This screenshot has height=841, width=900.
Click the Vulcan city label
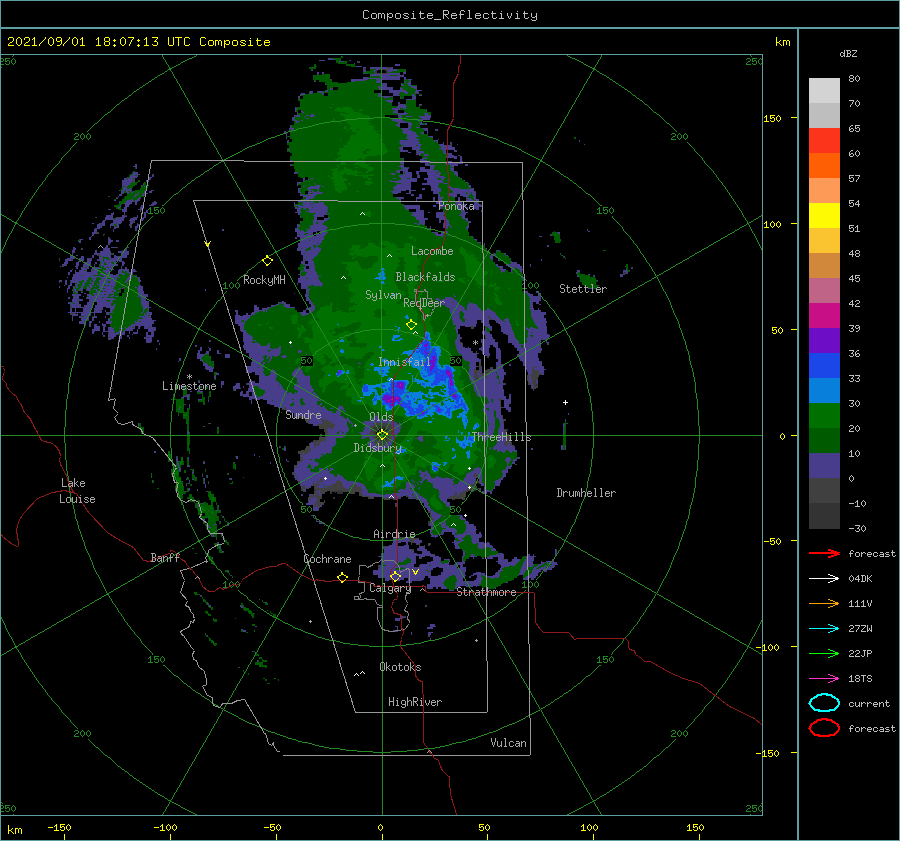pyautogui.click(x=508, y=743)
